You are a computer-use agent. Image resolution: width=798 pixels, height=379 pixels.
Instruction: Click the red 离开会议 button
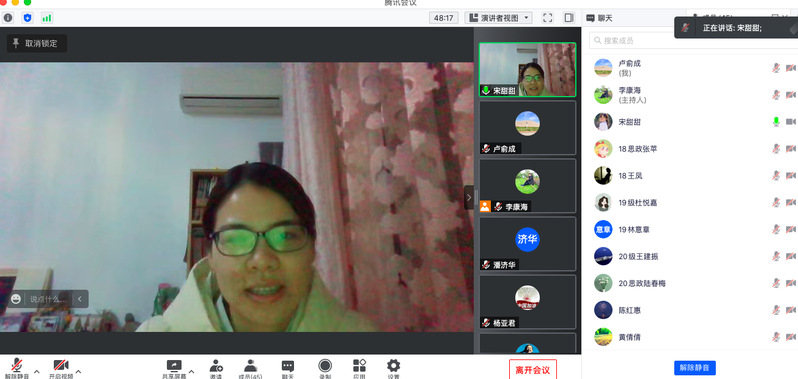[533, 369]
